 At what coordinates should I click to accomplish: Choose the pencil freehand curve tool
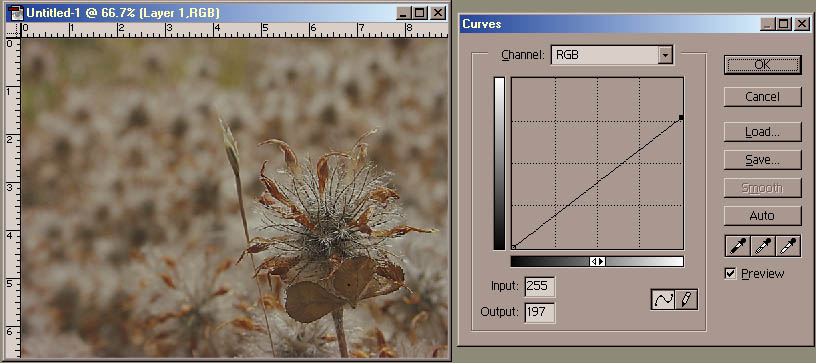click(x=686, y=300)
